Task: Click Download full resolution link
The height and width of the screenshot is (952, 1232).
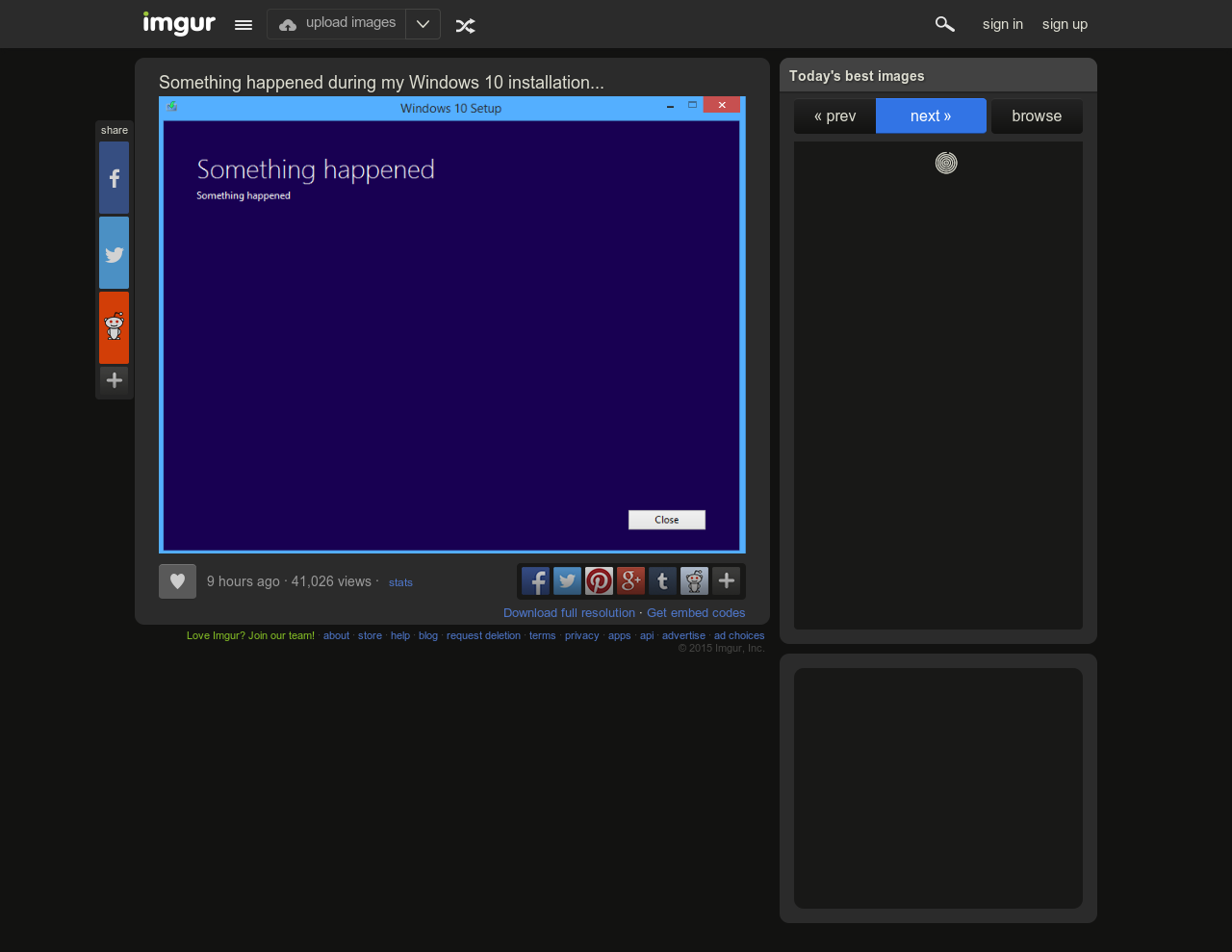Action: click(x=569, y=613)
